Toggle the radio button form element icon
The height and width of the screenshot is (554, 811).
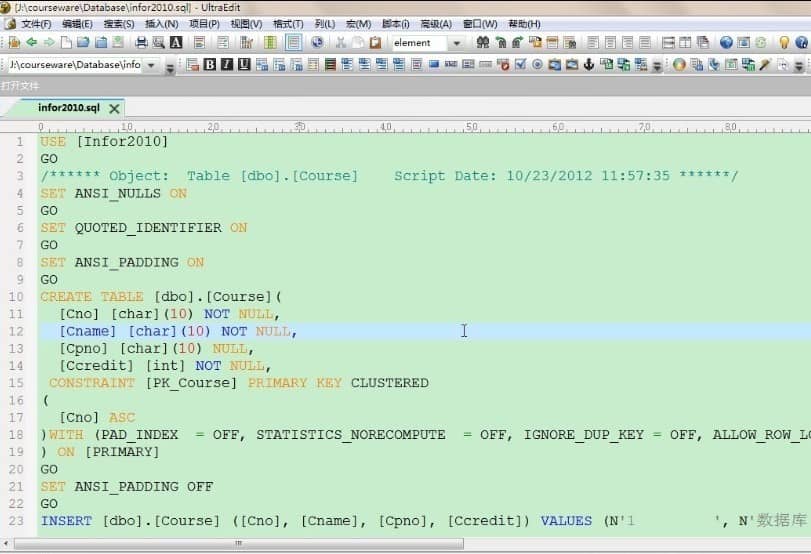(x=538, y=65)
